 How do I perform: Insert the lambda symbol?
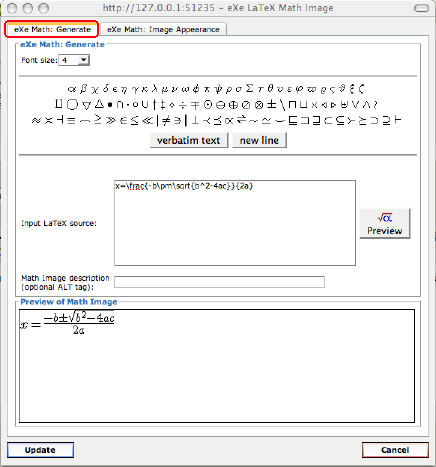coord(154,88)
